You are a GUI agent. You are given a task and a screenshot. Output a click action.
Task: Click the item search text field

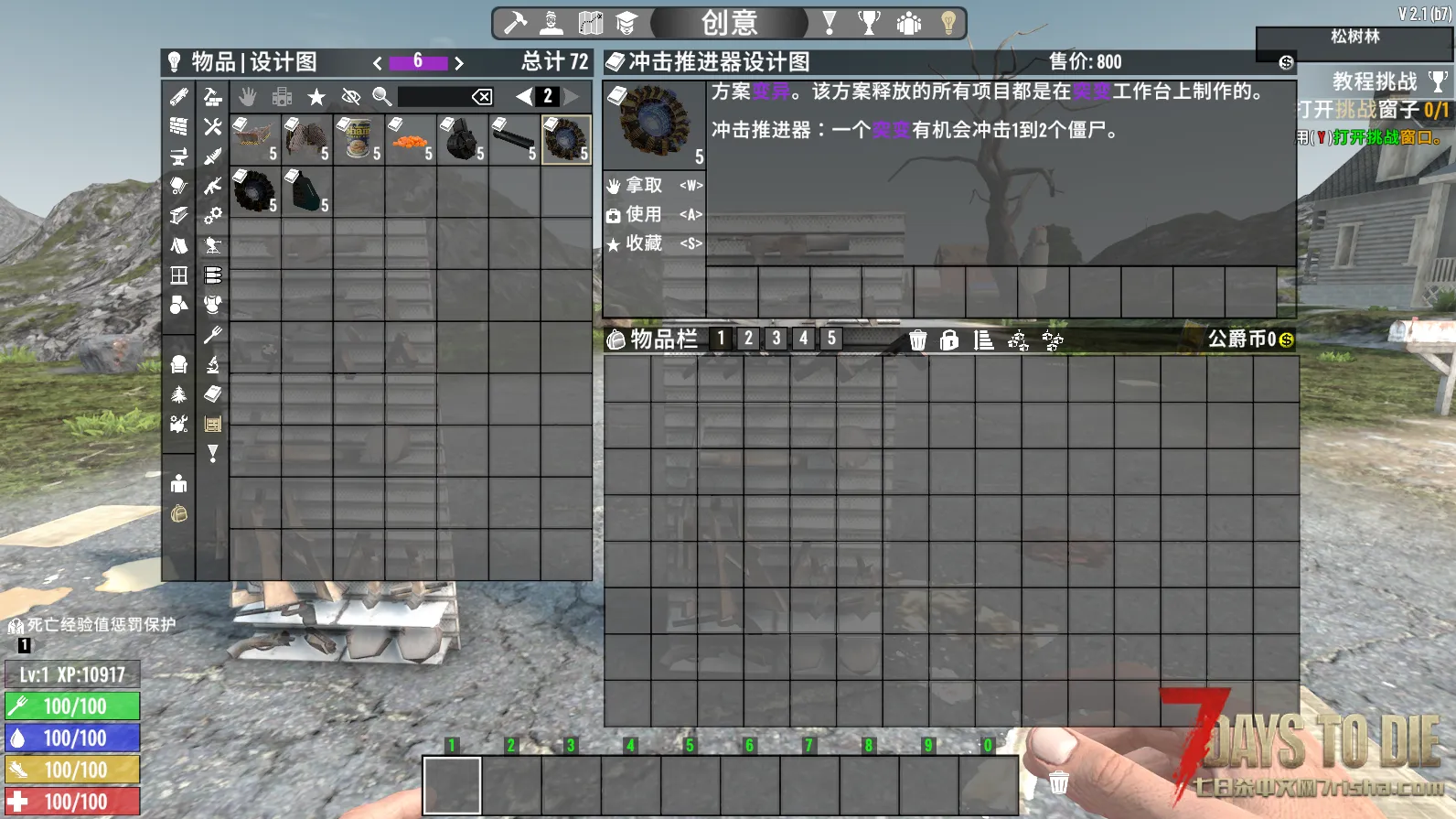pyautogui.click(x=434, y=96)
